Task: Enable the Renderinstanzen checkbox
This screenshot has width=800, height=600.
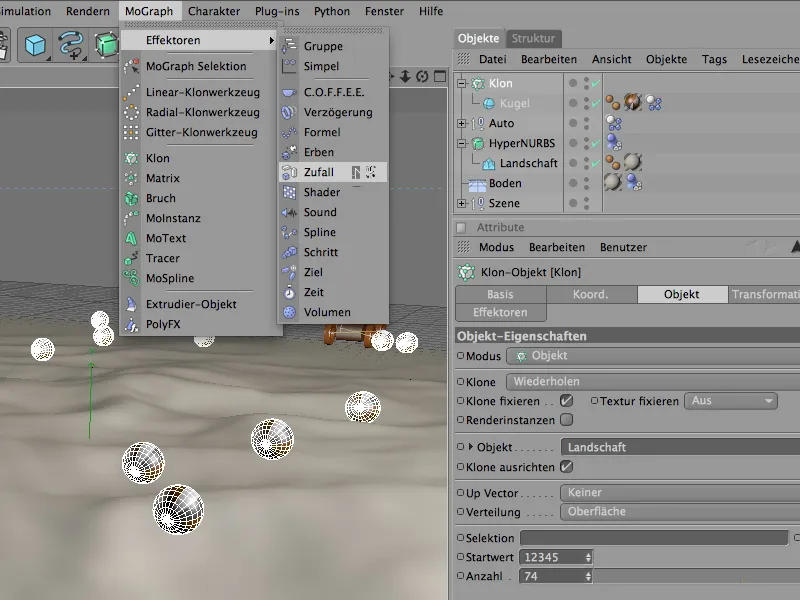Action: (x=566, y=420)
